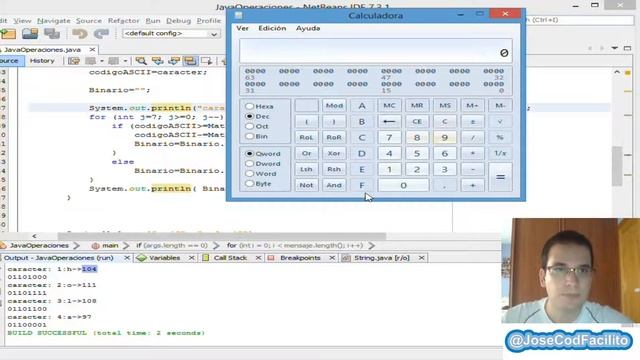Switch to the Call Stack tab
The width and height of the screenshot is (640, 360).
230,258
